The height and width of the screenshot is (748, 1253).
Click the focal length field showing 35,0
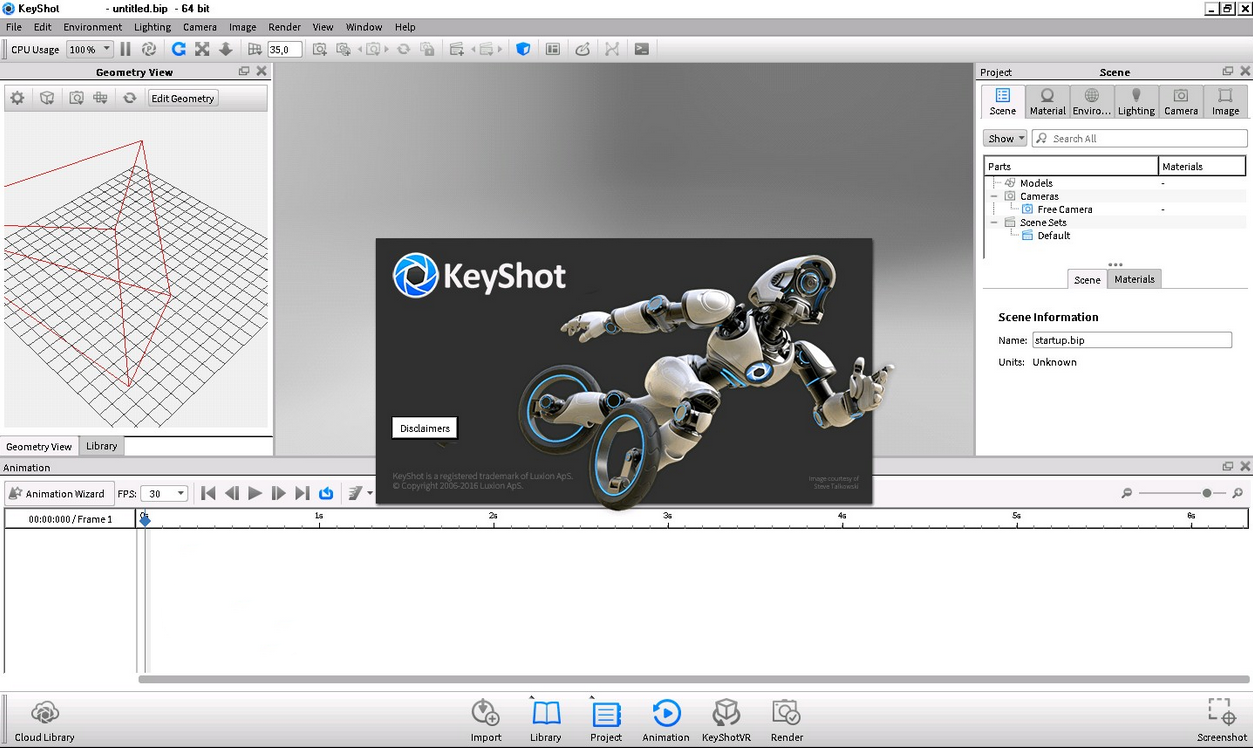point(284,49)
